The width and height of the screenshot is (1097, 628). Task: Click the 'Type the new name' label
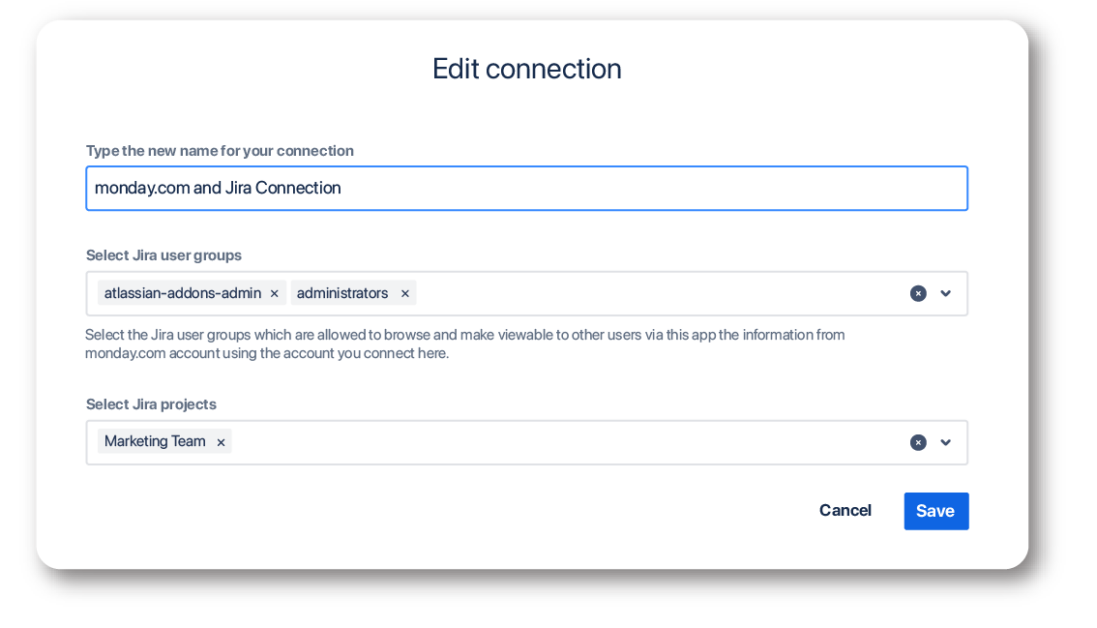220,151
